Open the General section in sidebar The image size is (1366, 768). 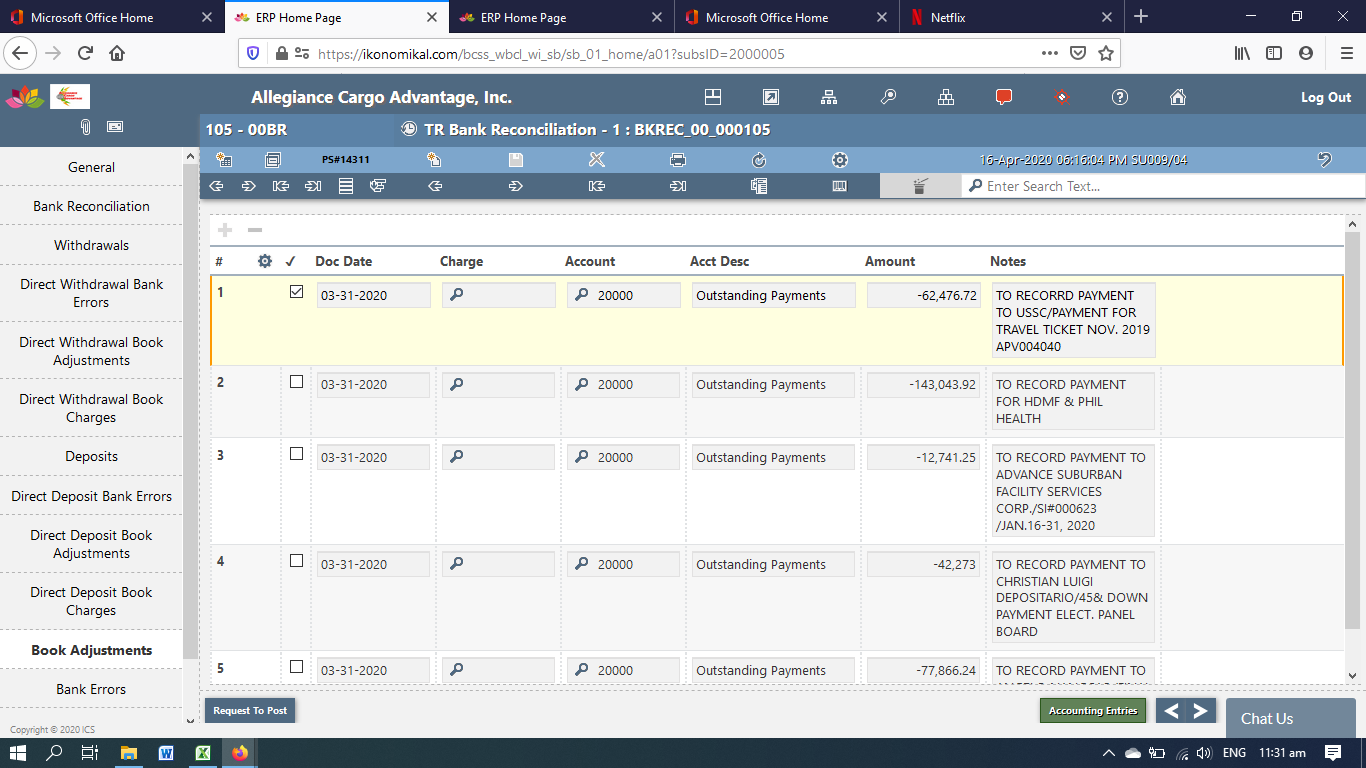(91, 167)
